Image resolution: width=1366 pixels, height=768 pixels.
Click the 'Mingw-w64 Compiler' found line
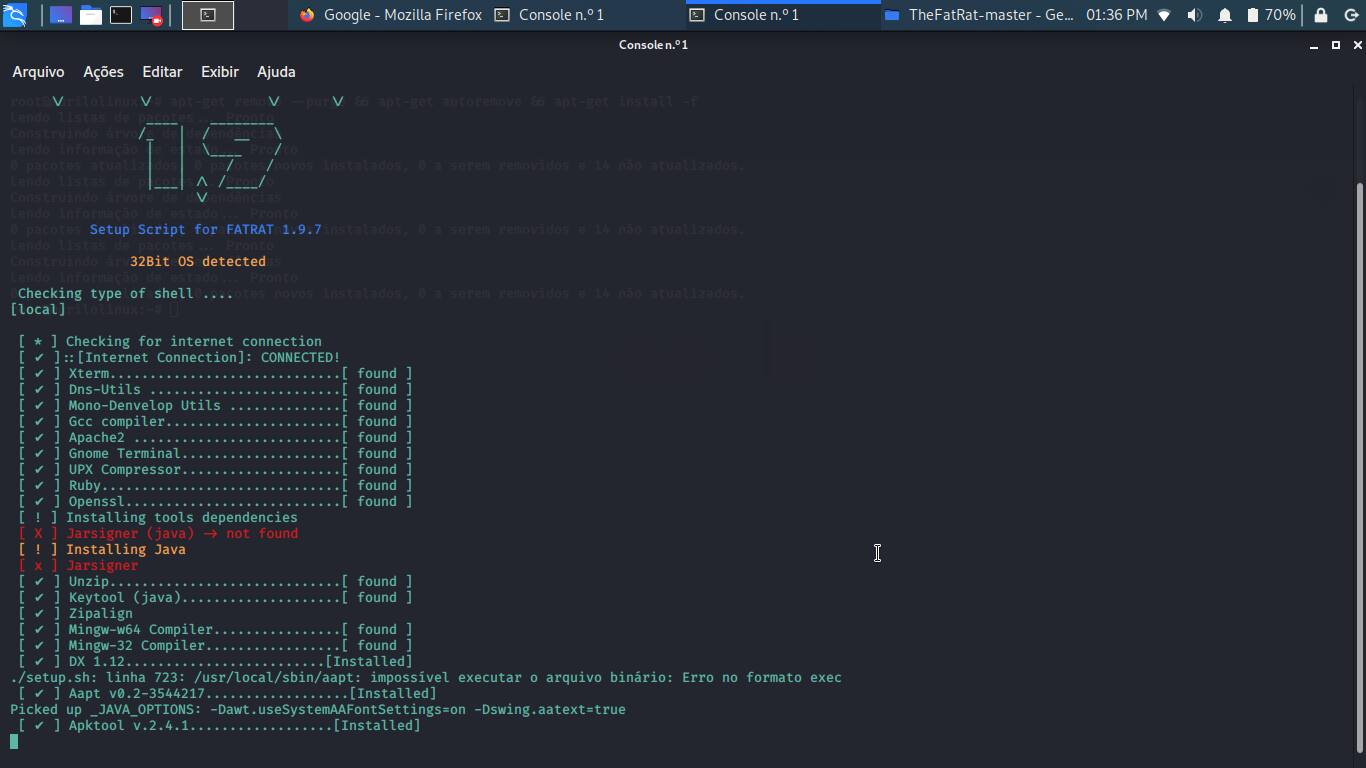215,629
